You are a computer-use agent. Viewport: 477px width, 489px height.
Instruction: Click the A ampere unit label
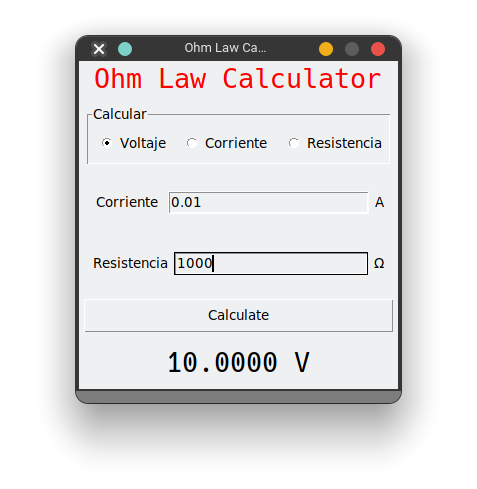tap(379, 202)
